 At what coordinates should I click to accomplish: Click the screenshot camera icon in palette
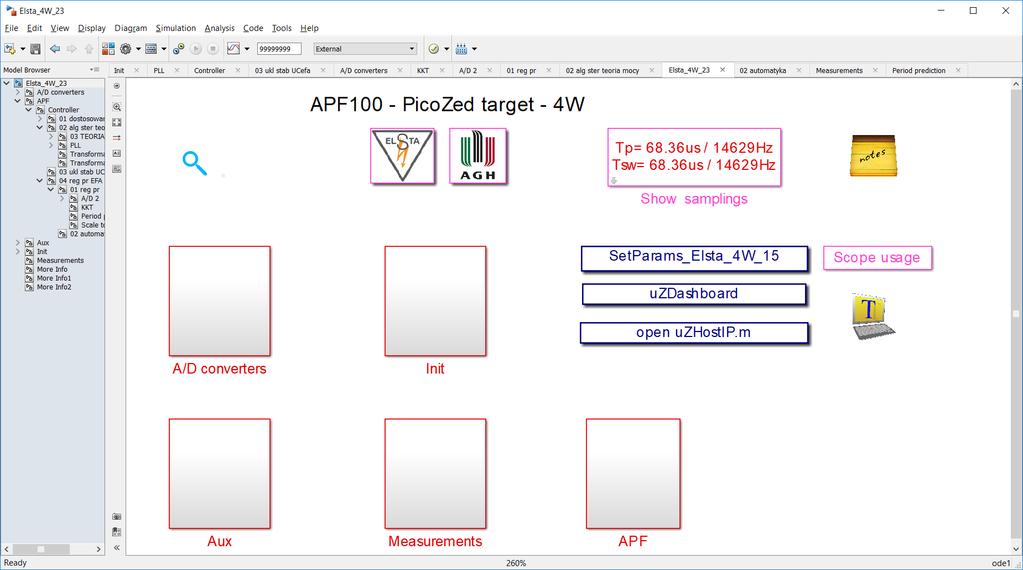click(x=117, y=517)
